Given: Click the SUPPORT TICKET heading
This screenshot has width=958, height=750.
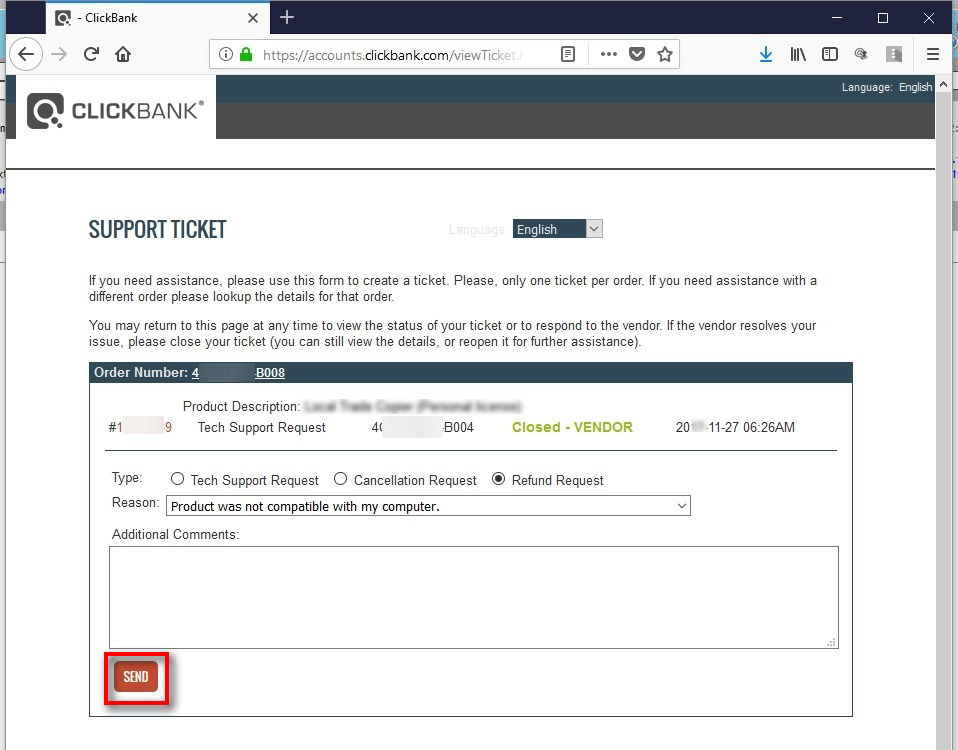Looking at the screenshot, I should point(158,229).
